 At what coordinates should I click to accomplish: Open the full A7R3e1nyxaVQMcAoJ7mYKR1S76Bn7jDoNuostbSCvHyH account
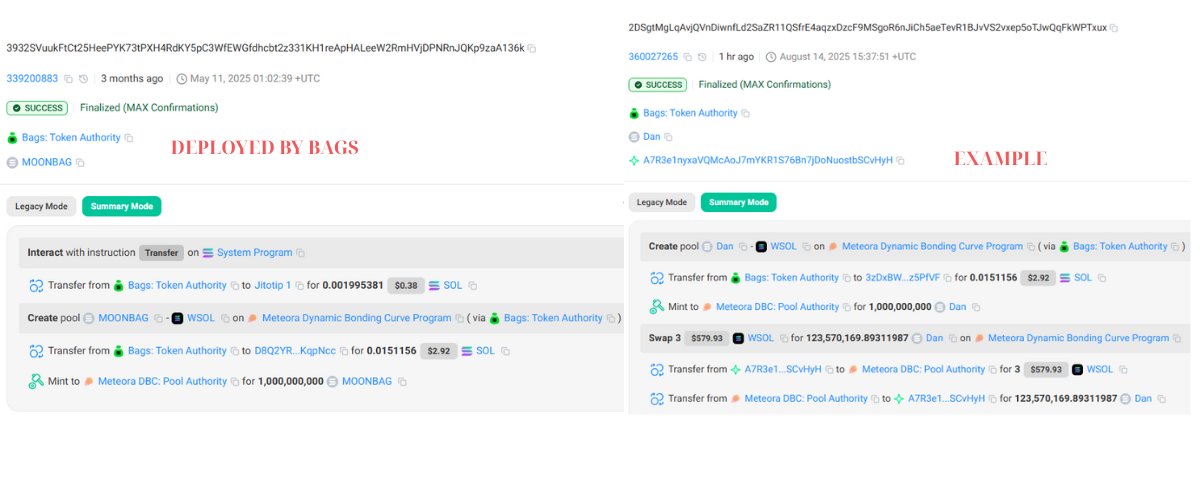click(x=767, y=160)
